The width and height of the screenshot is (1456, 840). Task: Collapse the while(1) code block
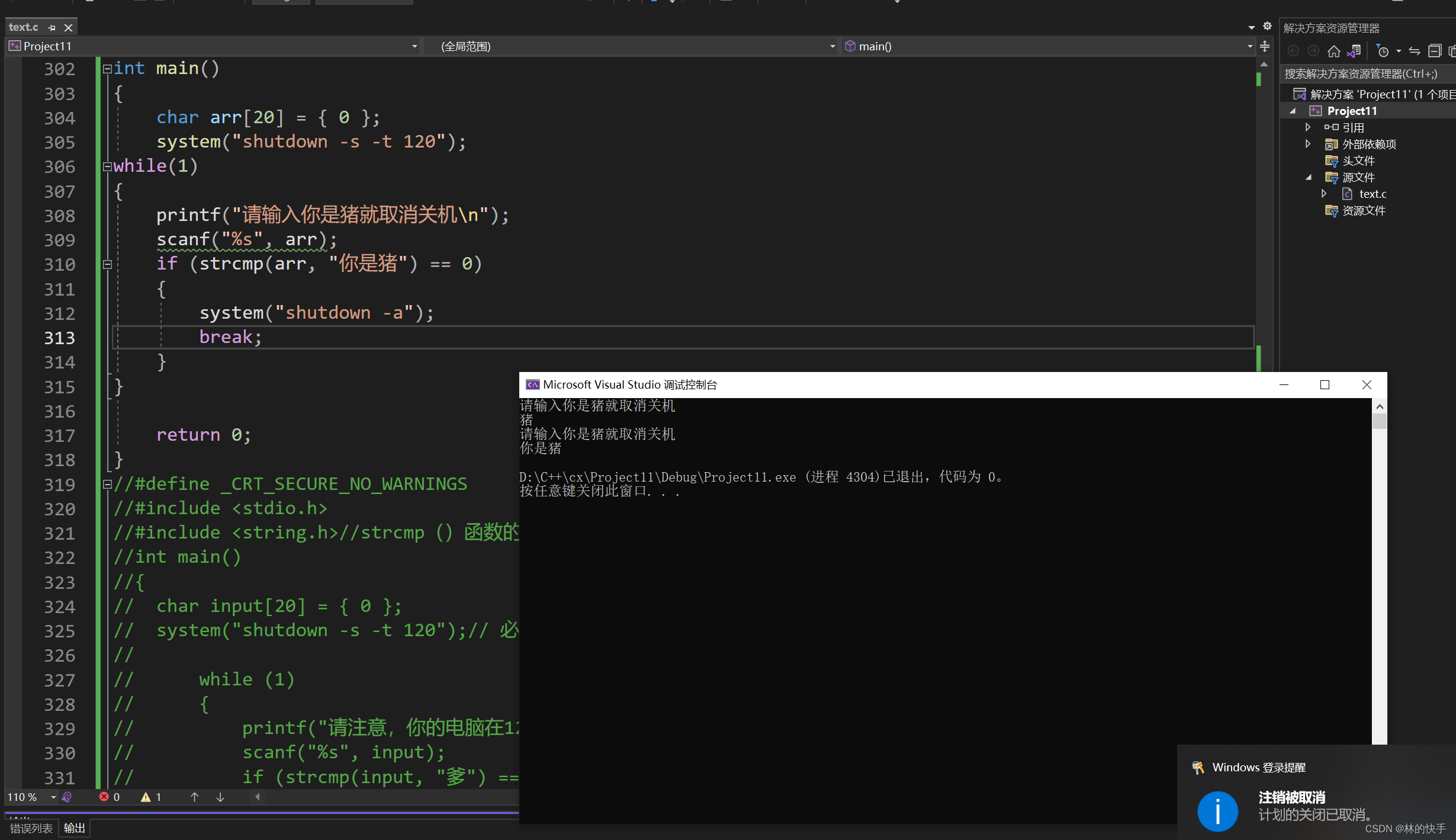[x=107, y=167]
